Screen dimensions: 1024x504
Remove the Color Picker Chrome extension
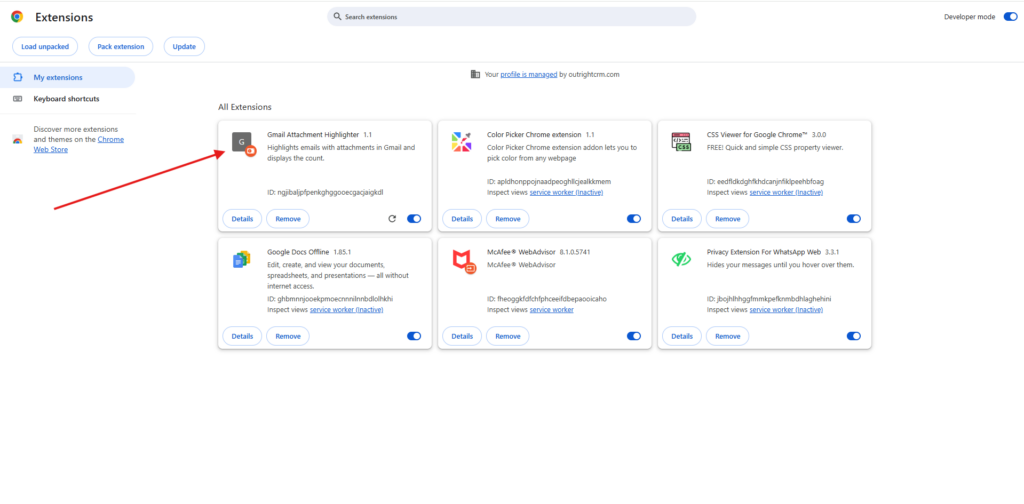click(507, 219)
